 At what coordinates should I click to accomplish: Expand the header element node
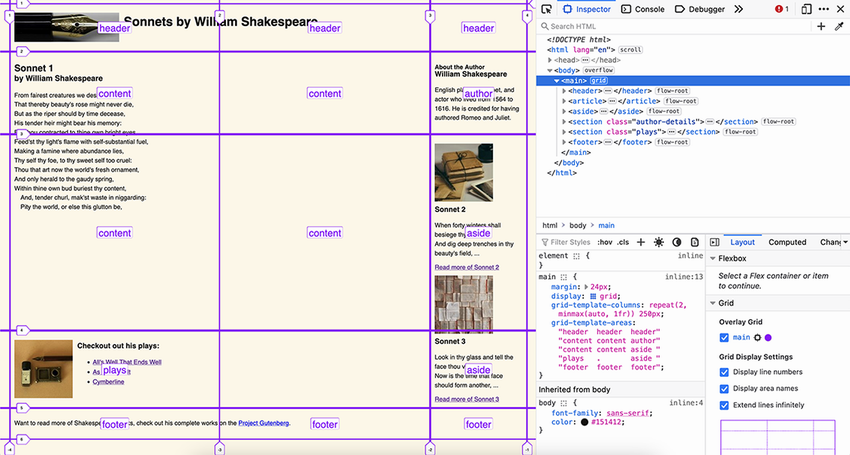click(x=565, y=91)
